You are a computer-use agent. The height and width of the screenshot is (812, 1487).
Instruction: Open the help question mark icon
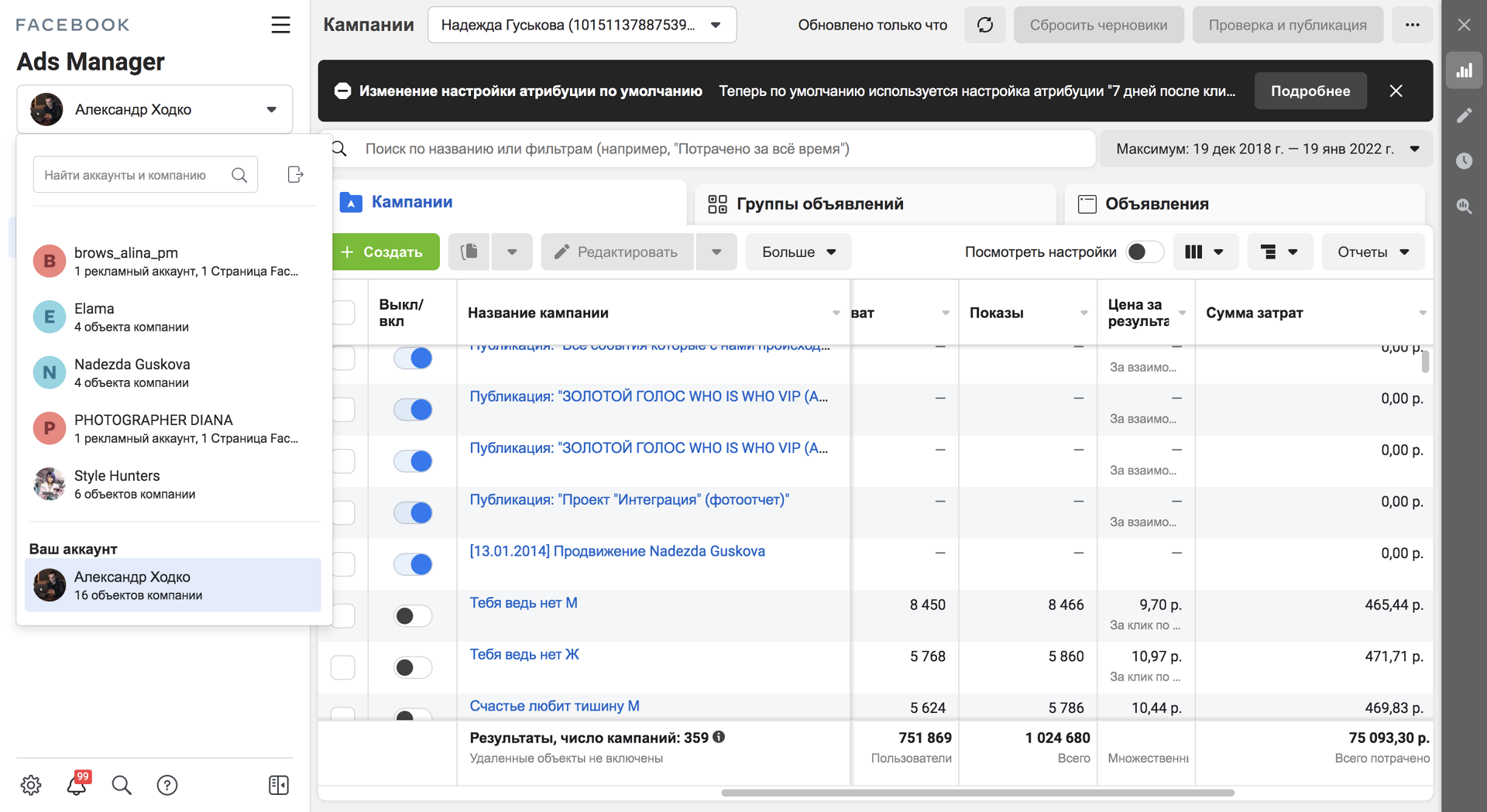pyautogui.click(x=167, y=785)
